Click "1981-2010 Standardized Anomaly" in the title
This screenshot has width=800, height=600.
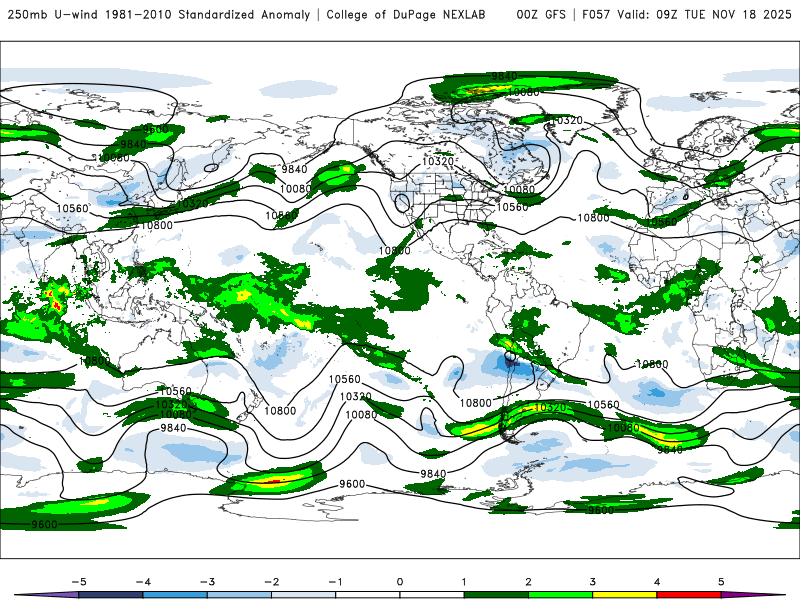click(x=208, y=14)
